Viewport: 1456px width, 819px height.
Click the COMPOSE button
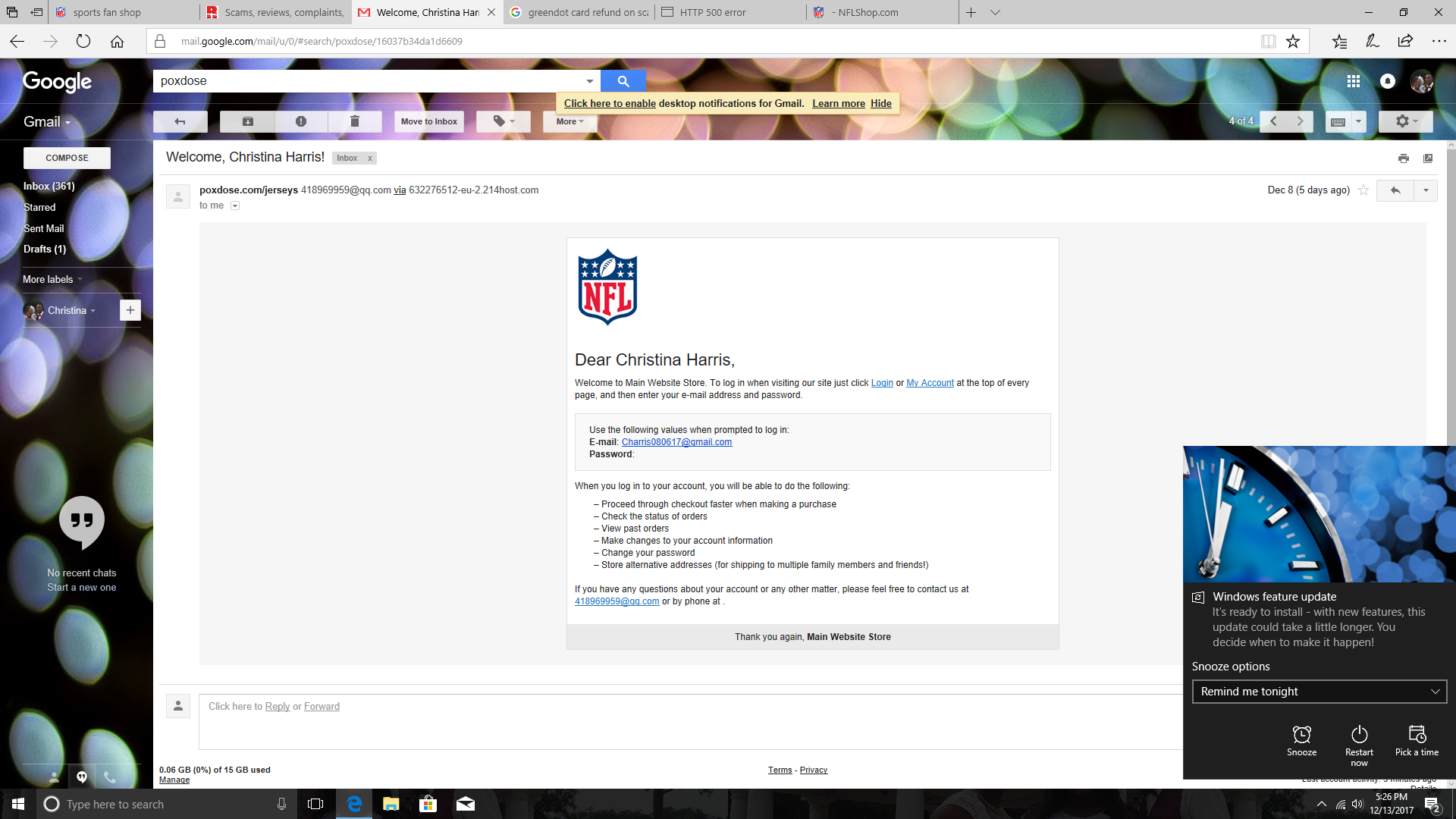click(x=67, y=158)
